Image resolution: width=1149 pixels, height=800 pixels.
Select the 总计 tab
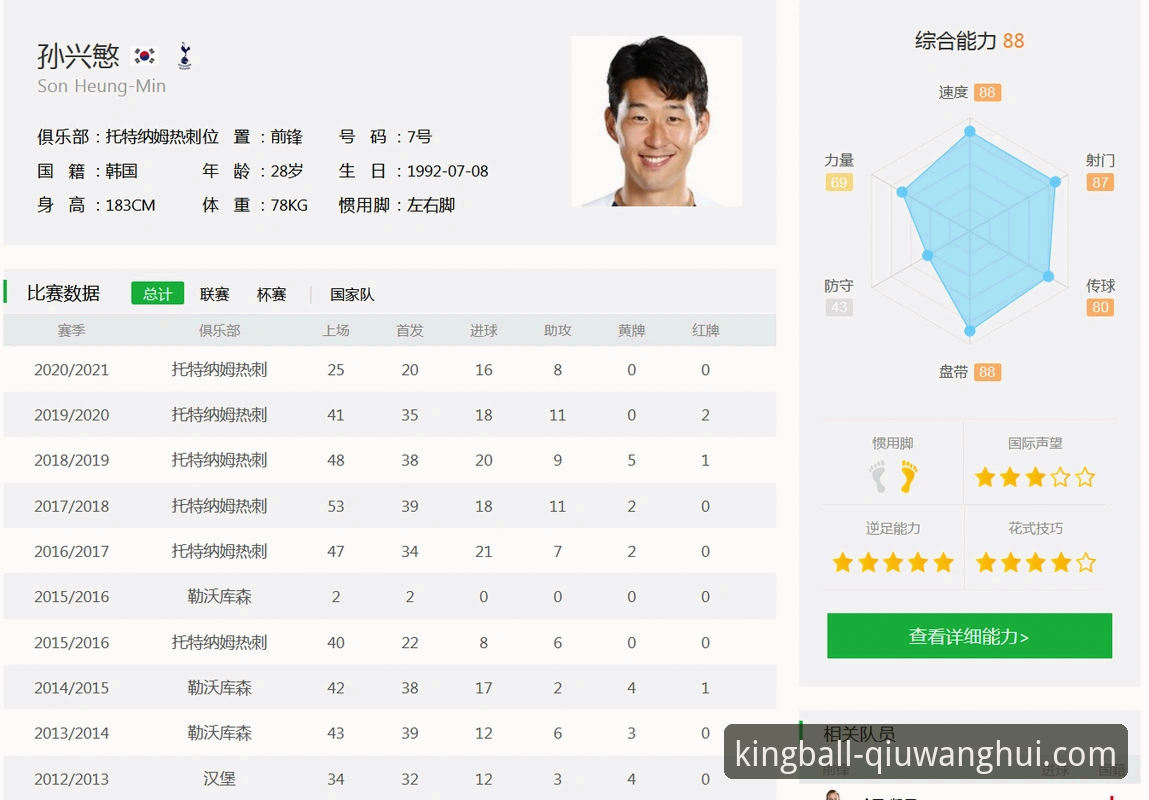click(158, 294)
